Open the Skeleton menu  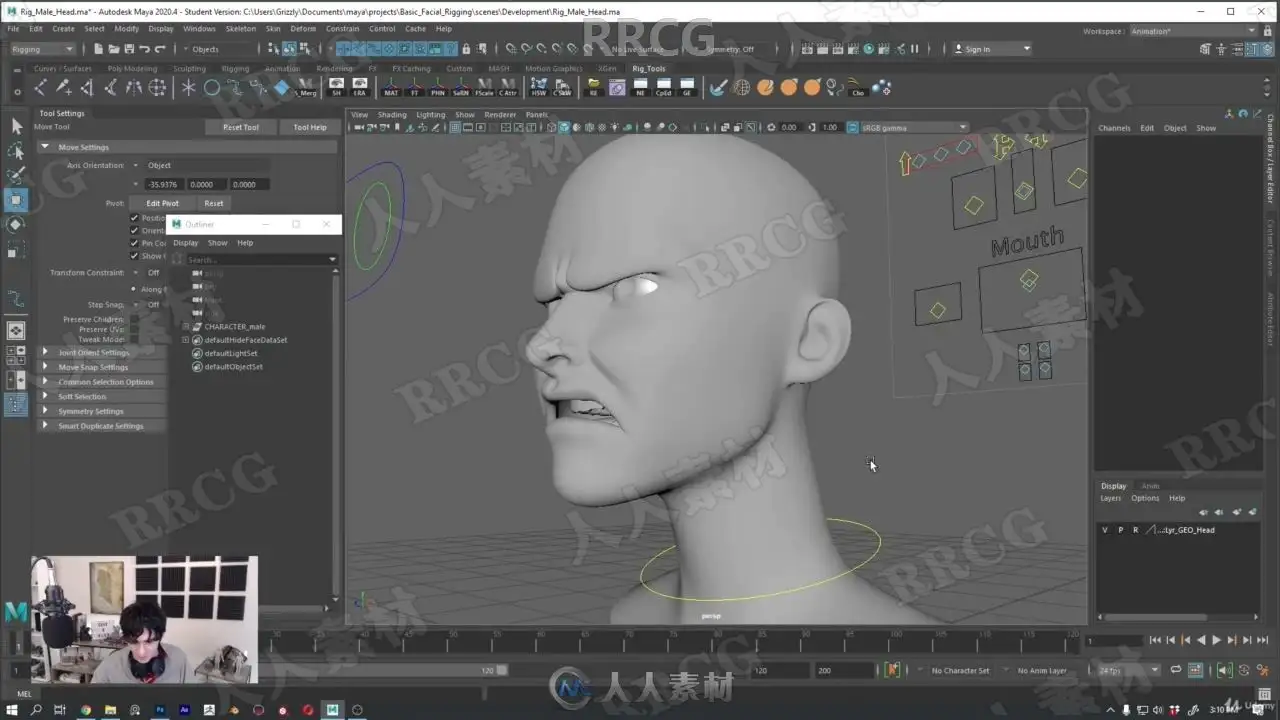[x=240, y=29]
